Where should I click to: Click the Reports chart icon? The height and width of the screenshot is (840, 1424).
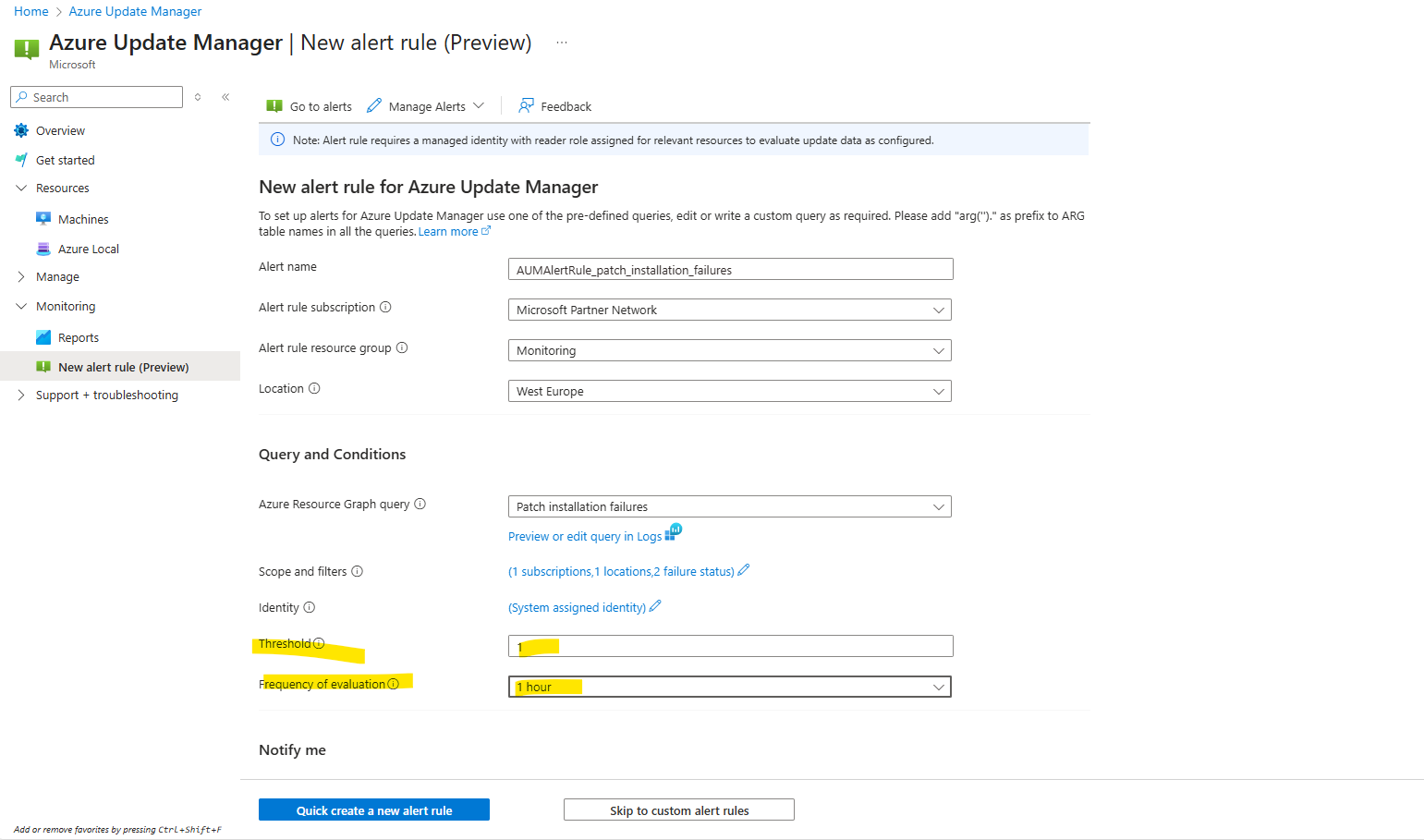coord(43,337)
